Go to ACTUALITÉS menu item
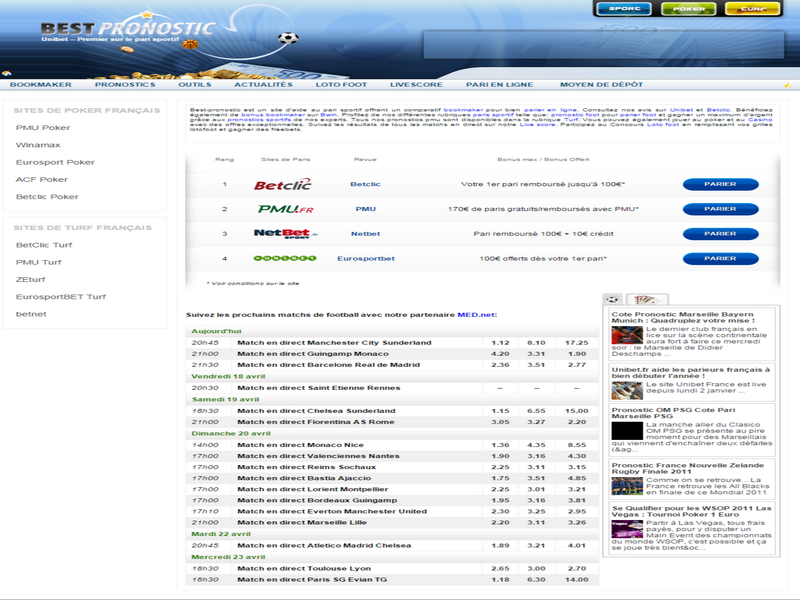Image resolution: width=800 pixels, height=600 pixels. tap(263, 85)
